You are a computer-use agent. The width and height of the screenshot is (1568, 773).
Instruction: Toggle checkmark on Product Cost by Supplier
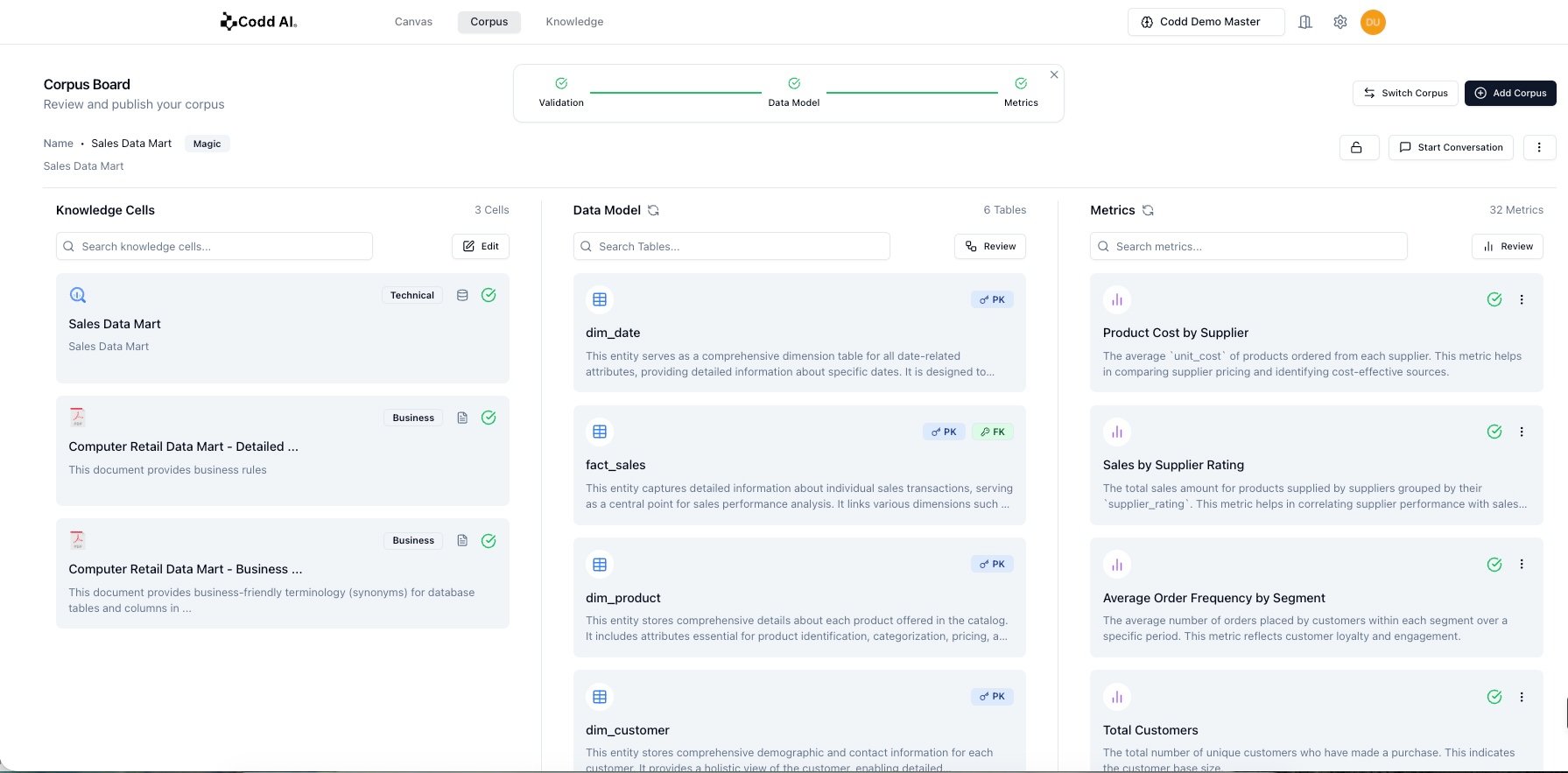tap(1494, 299)
